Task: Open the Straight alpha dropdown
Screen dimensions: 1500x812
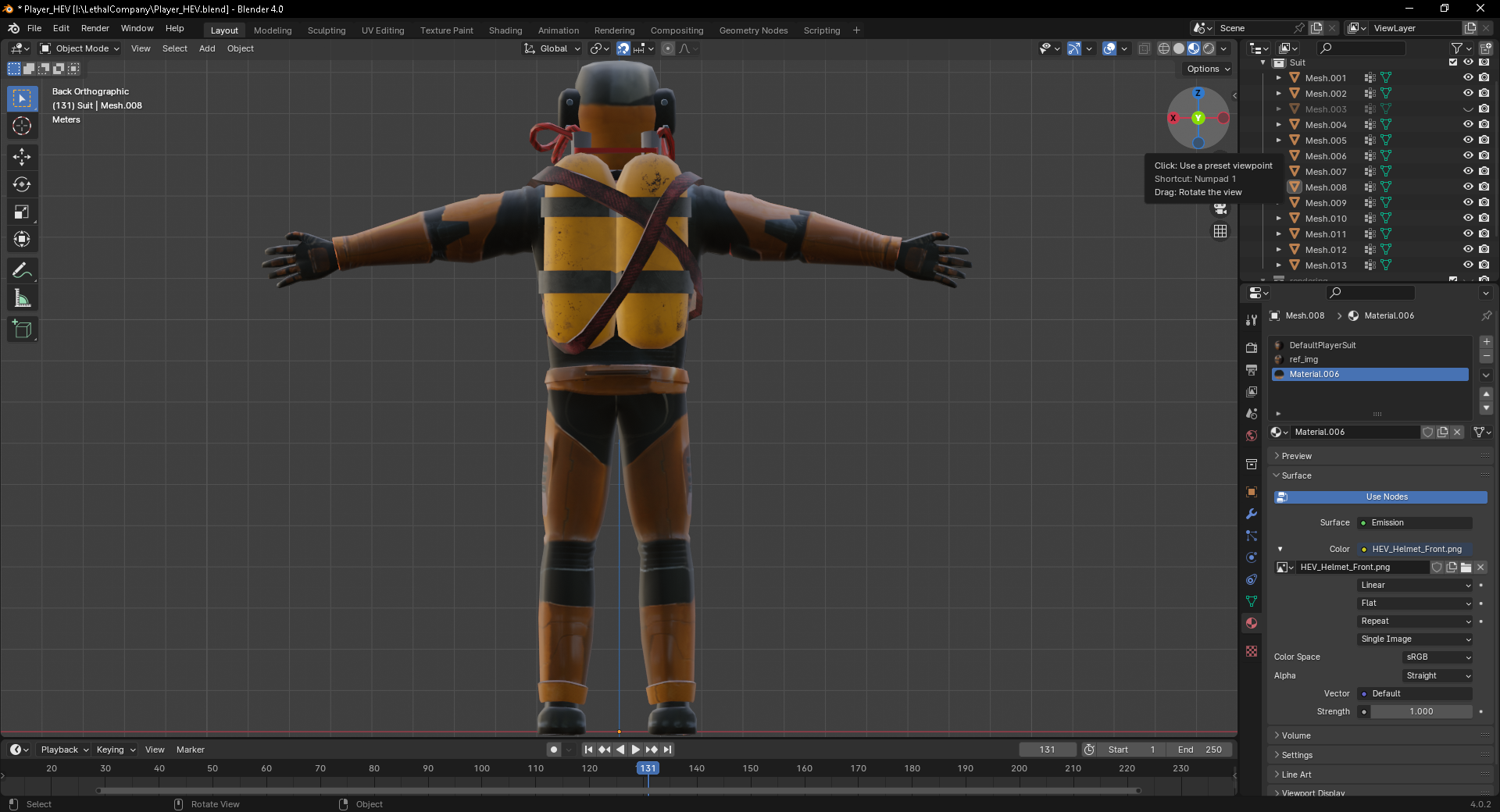Action: 1437,676
